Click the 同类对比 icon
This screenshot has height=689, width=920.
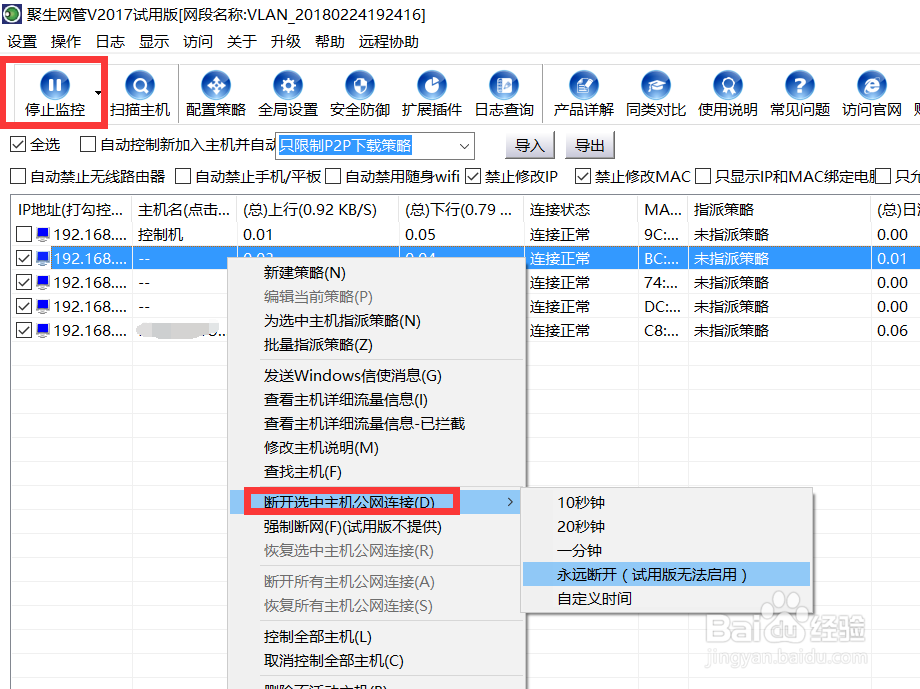pos(655,86)
